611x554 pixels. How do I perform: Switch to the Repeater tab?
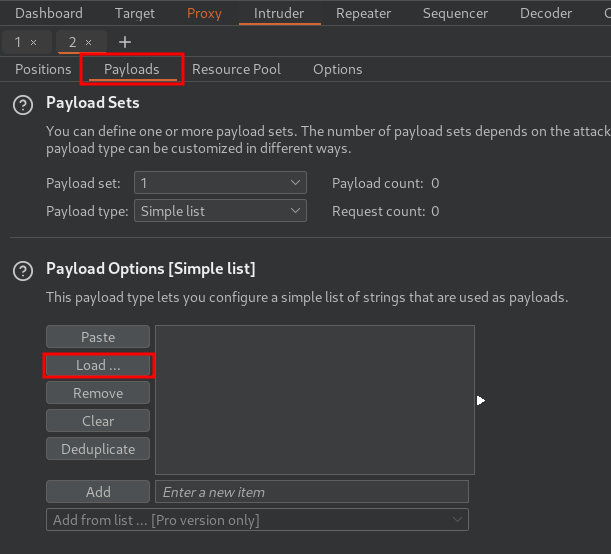click(364, 13)
